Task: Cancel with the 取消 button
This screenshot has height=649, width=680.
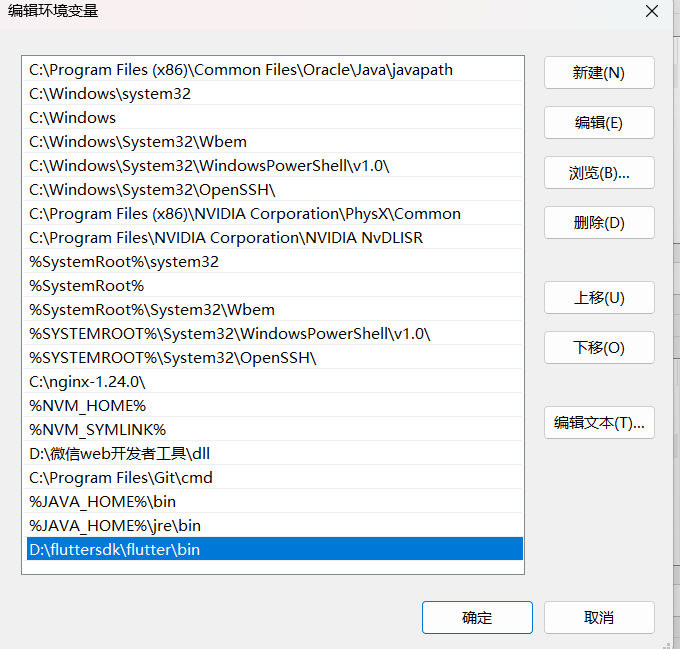Action: [x=599, y=617]
